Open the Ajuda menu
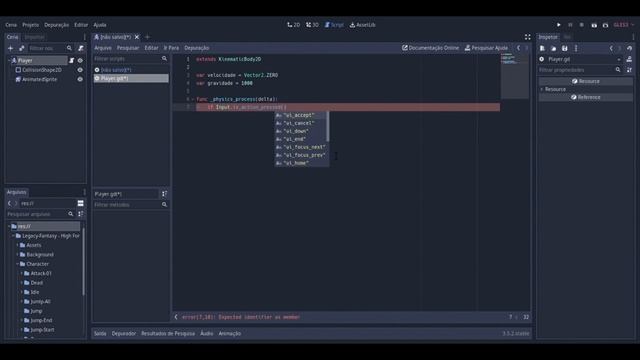The image size is (640, 360). click(x=100, y=25)
